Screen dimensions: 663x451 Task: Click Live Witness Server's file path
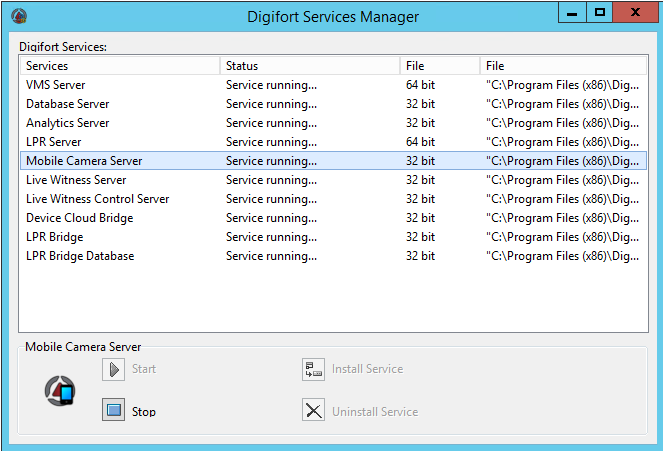(x=562, y=180)
